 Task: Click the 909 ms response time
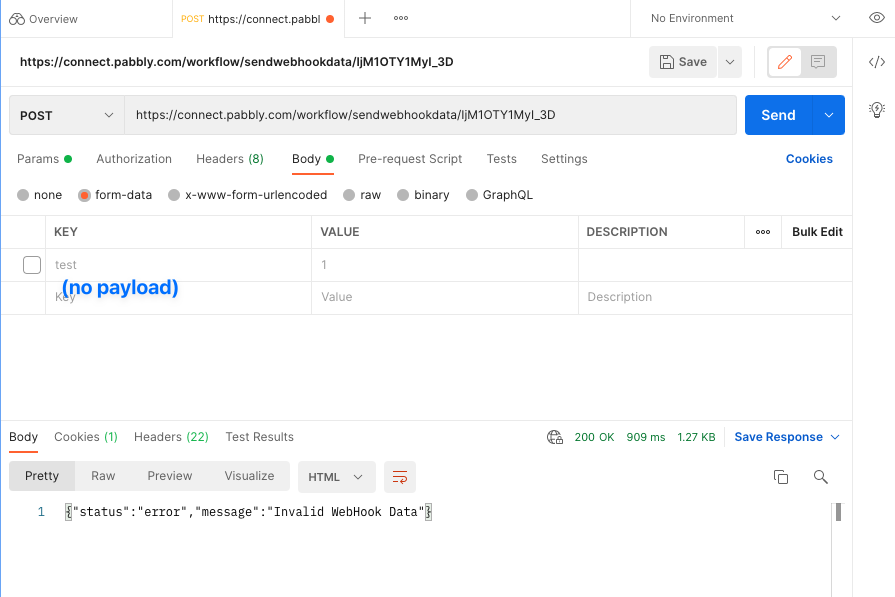[x=646, y=437]
